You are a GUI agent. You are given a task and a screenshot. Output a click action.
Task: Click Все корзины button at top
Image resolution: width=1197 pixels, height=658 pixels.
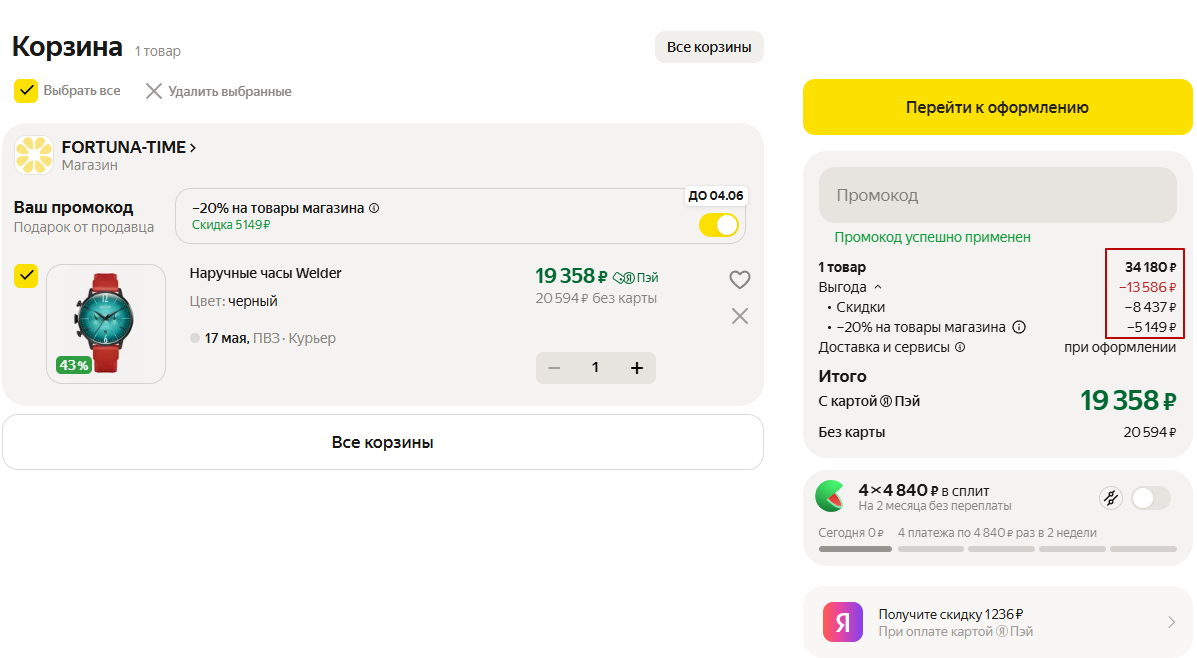coord(709,47)
